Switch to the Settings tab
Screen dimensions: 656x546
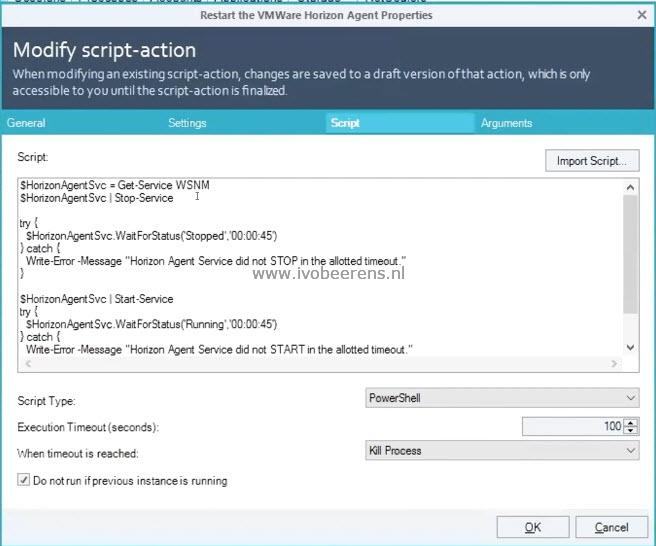coord(187,123)
